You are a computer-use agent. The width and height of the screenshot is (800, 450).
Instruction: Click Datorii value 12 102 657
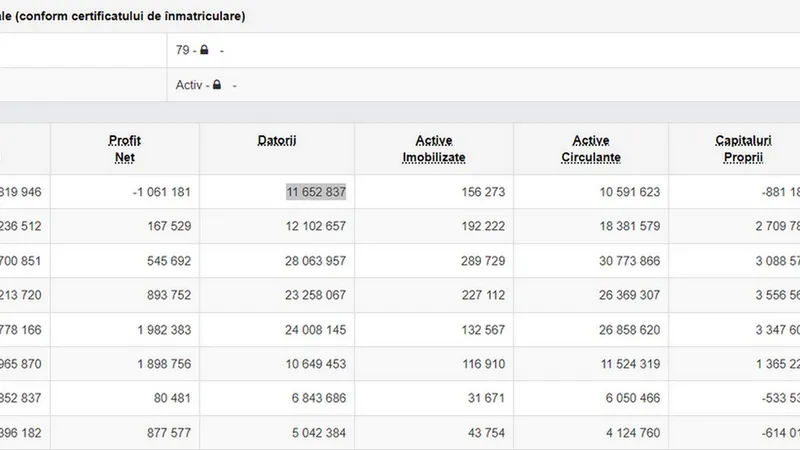tap(316, 226)
